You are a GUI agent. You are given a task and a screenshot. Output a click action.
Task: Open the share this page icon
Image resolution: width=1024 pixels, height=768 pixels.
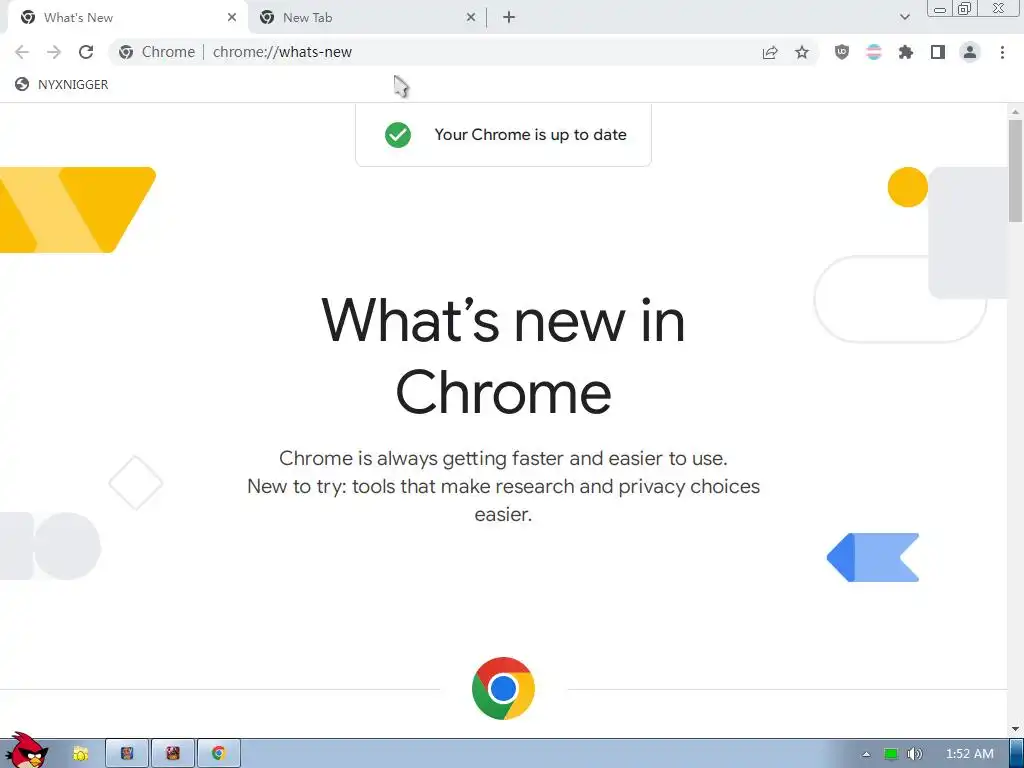[770, 52]
